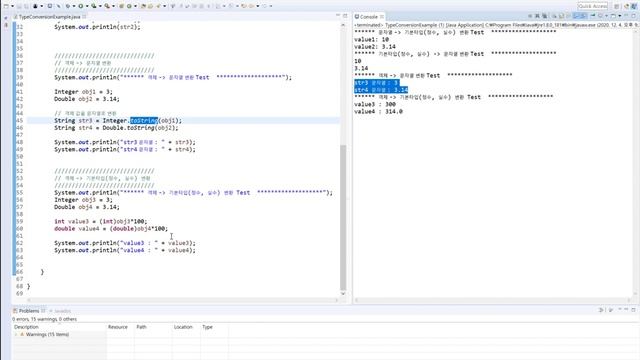640x360 pixels.
Task: Click the Open Type icon
Action: point(143,6)
